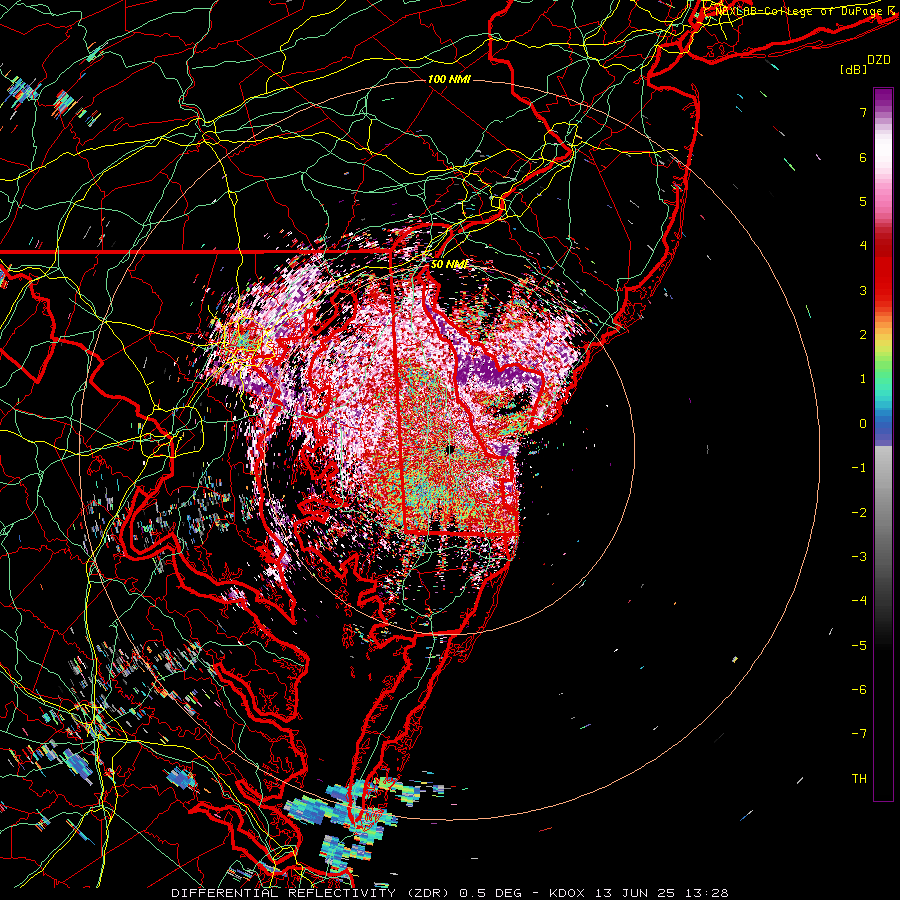Click the 'DZD' legend title

point(879,60)
